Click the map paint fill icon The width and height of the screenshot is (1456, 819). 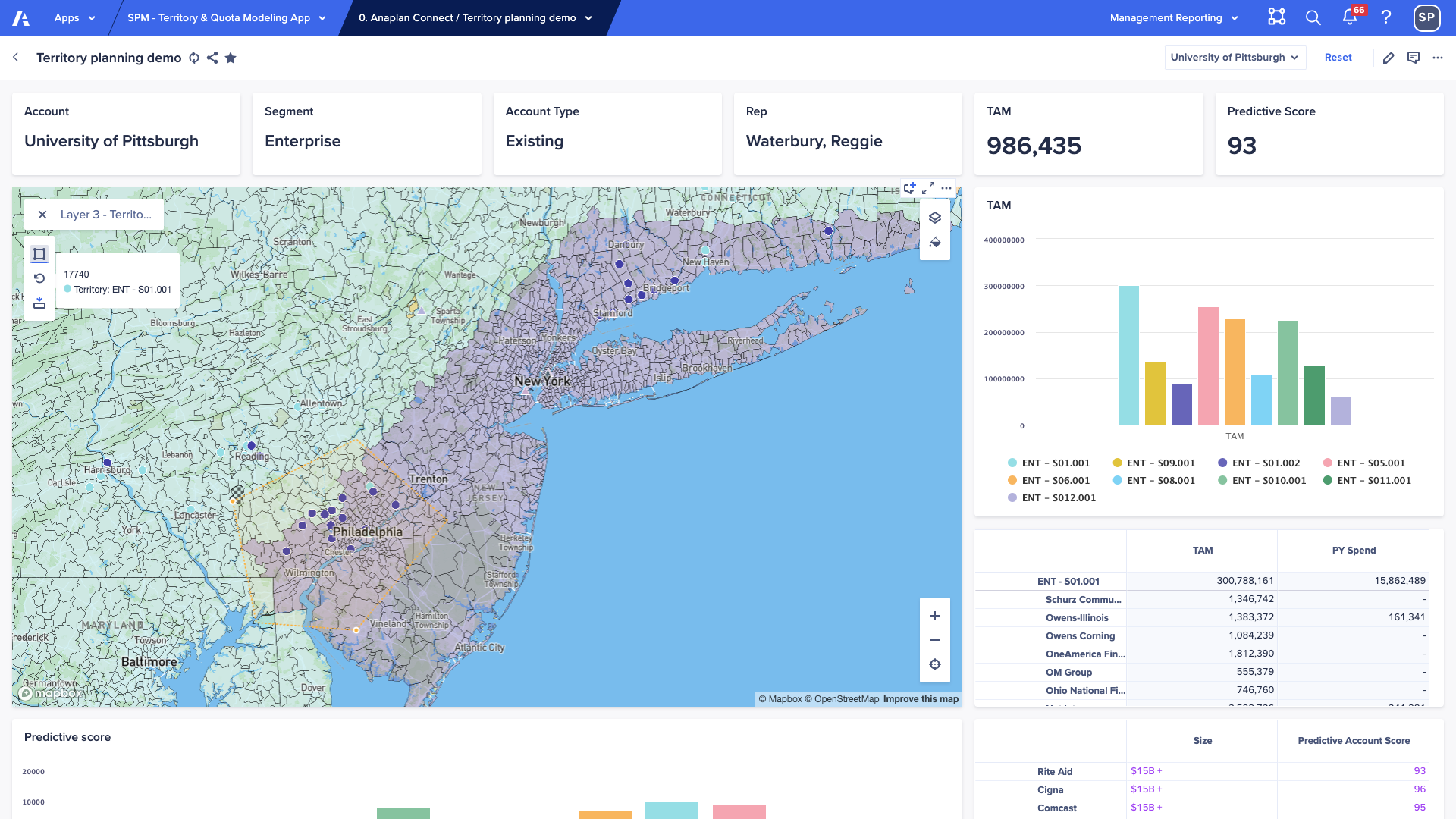(x=934, y=243)
